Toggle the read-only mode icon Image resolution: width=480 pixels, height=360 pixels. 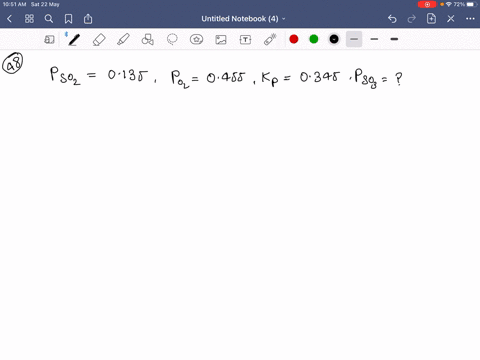tap(49, 40)
